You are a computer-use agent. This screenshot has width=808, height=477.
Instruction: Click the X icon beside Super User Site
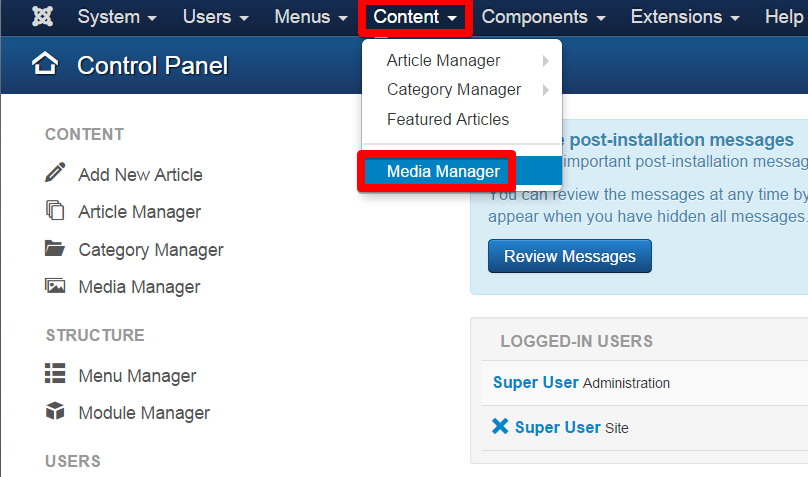pyautogui.click(x=500, y=426)
